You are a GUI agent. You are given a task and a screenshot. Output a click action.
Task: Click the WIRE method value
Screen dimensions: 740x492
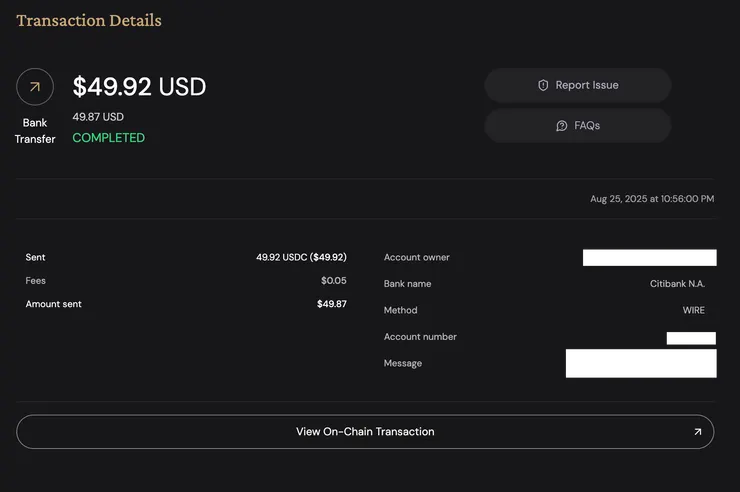coord(694,310)
